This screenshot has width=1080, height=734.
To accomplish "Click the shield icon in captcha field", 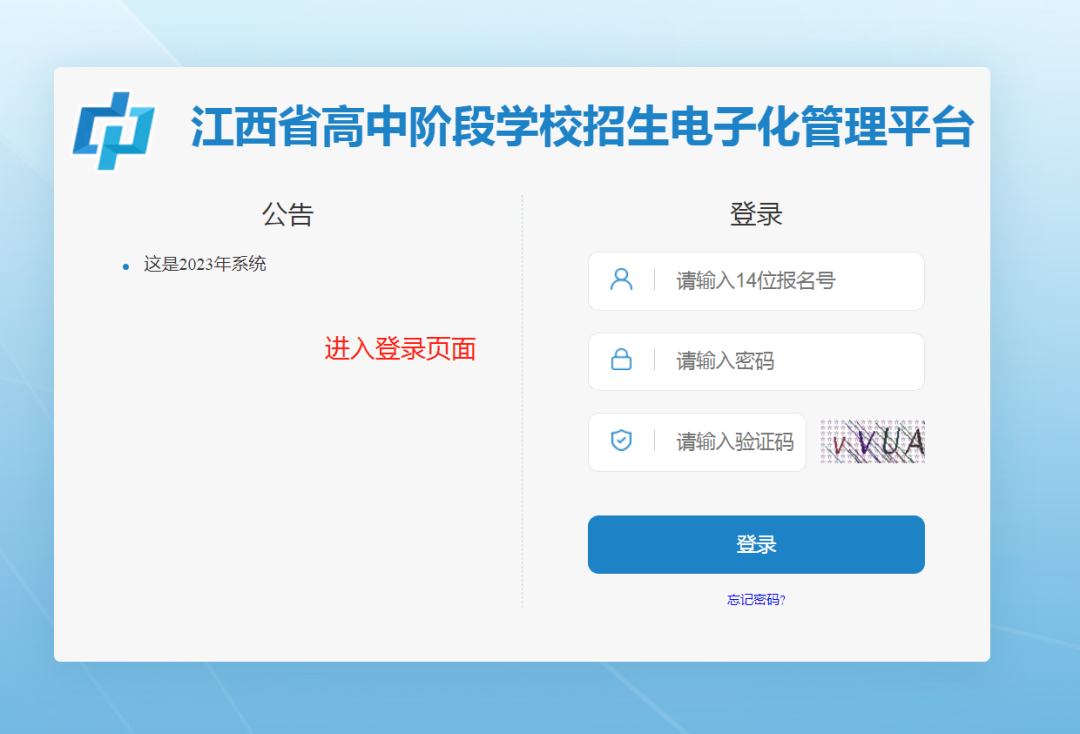I will (x=621, y=441).
